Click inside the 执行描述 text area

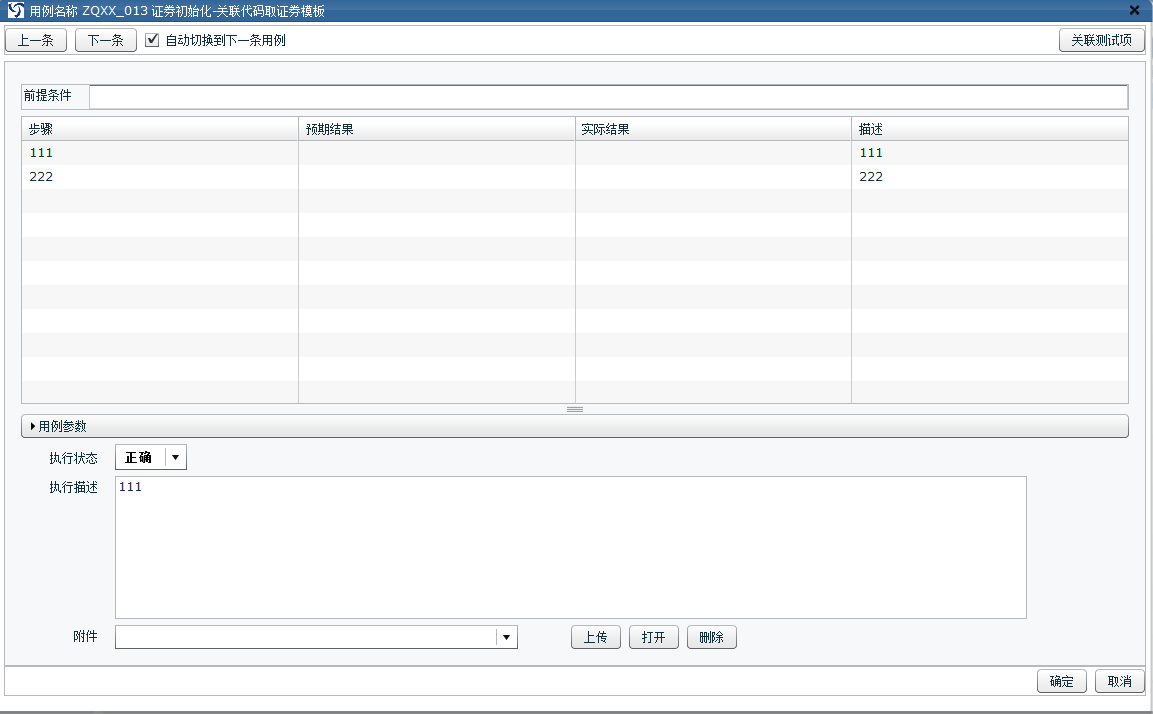[x=570, y=547]
